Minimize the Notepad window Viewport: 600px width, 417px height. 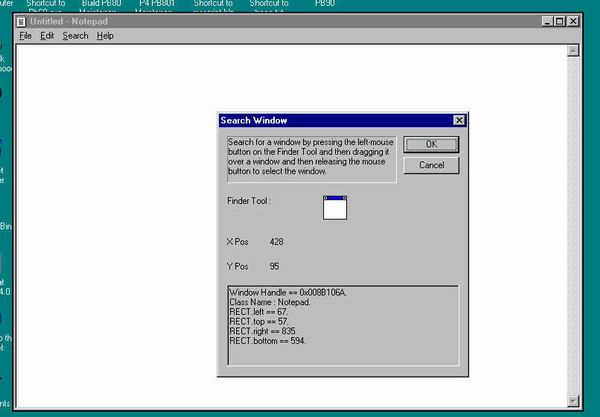pyautogui.click(x=548, y=21)
